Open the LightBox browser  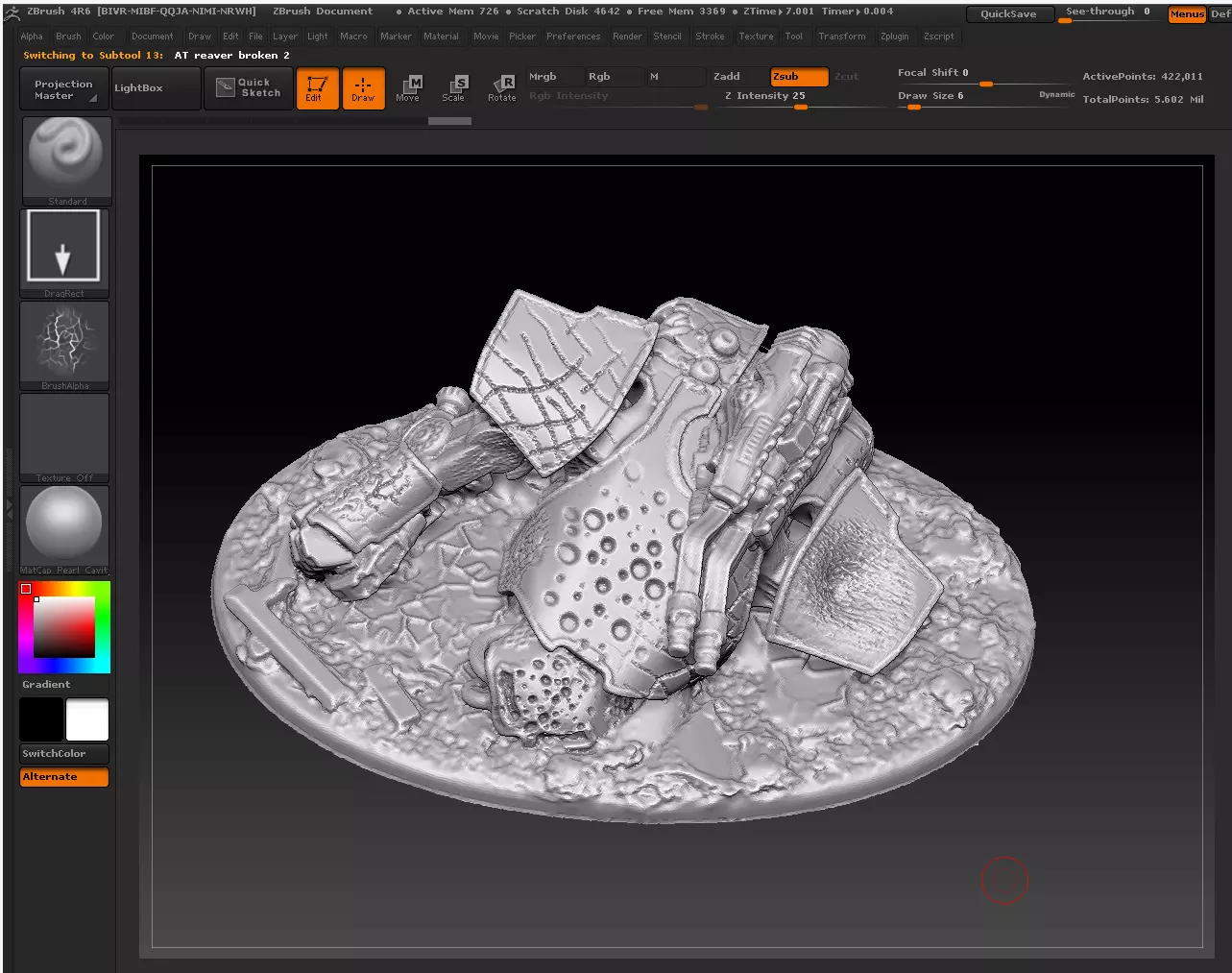coord(157,88)
